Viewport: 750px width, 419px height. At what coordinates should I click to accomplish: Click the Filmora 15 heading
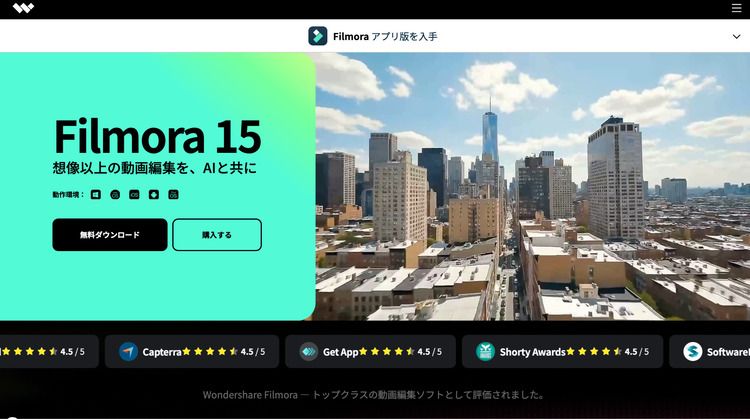pyautogui.click(x=158, y=136)
